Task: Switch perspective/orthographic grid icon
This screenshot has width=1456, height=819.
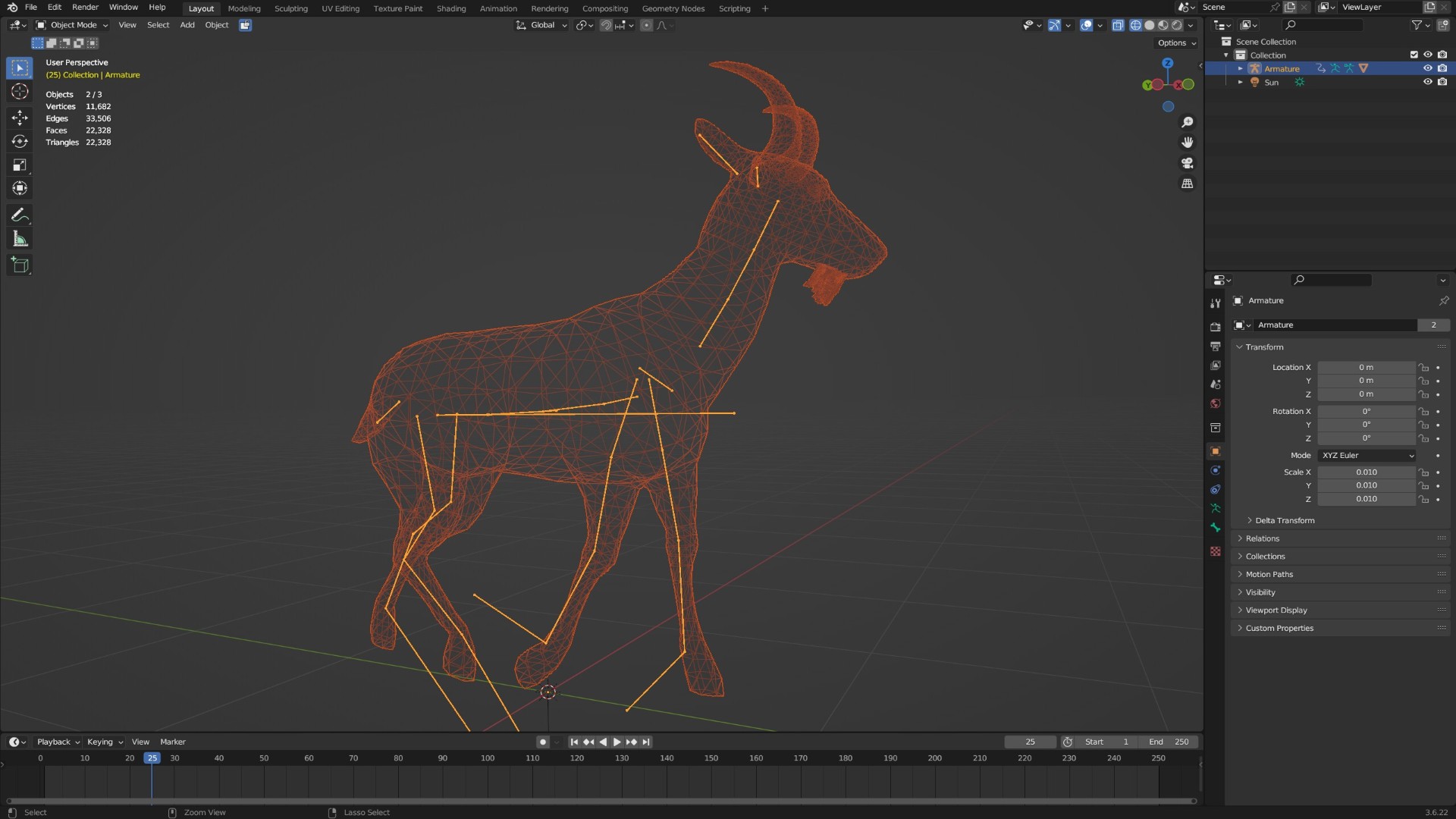Action: 1188,184
